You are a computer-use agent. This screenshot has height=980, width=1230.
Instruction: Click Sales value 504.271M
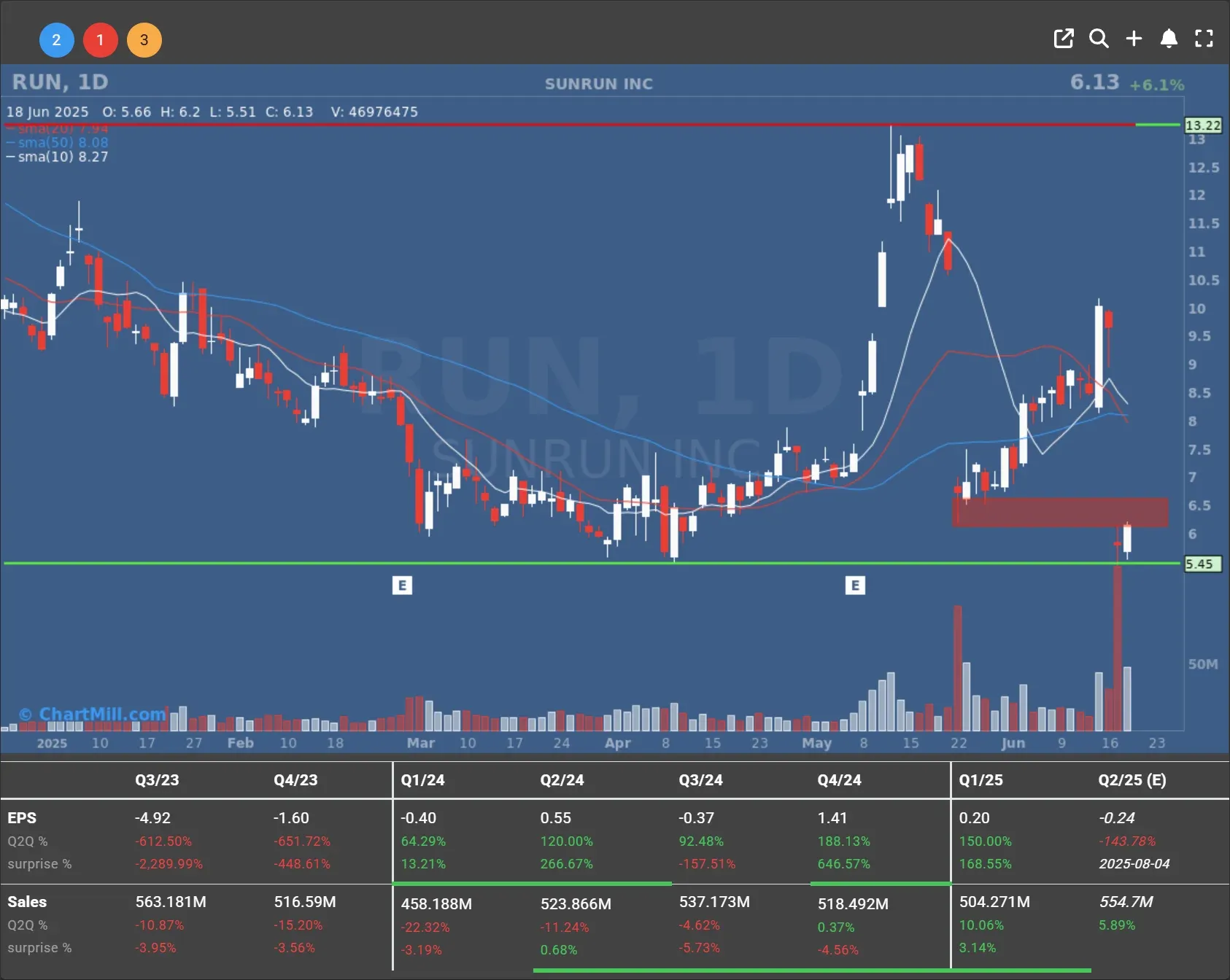[994, 902]
